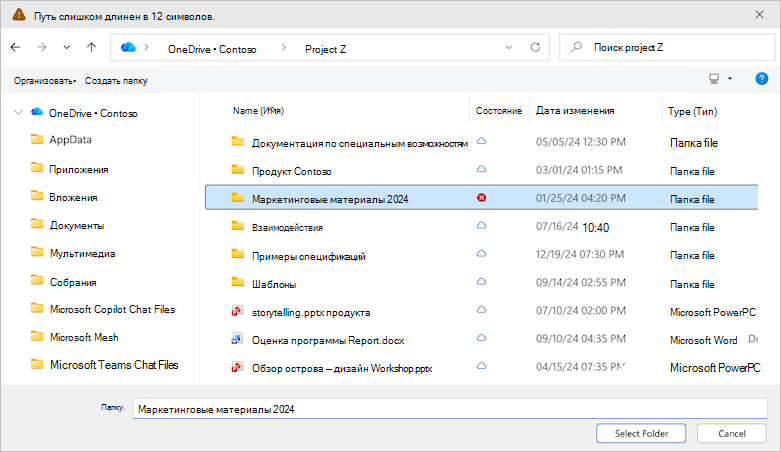The image size is (781, 452).
Task: Sort by the Дата изменения column header
Action: click(575, 111)
